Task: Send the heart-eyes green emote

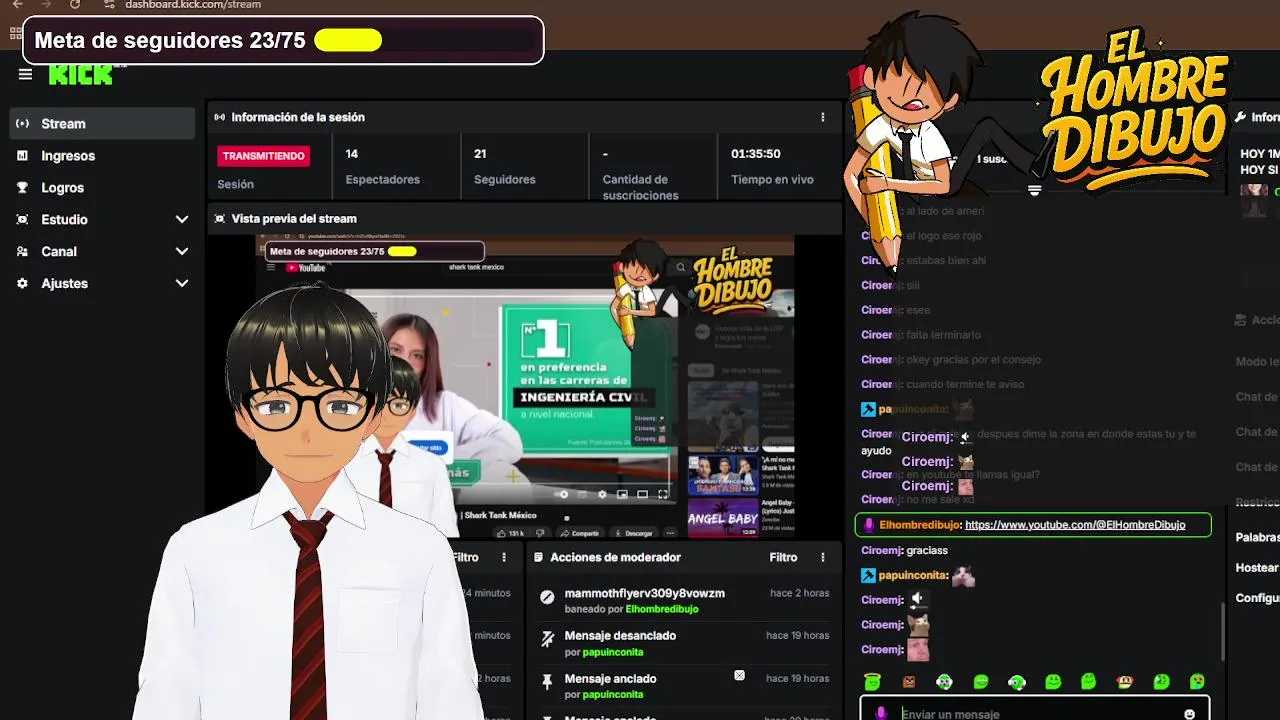Action: point(1197,682)
